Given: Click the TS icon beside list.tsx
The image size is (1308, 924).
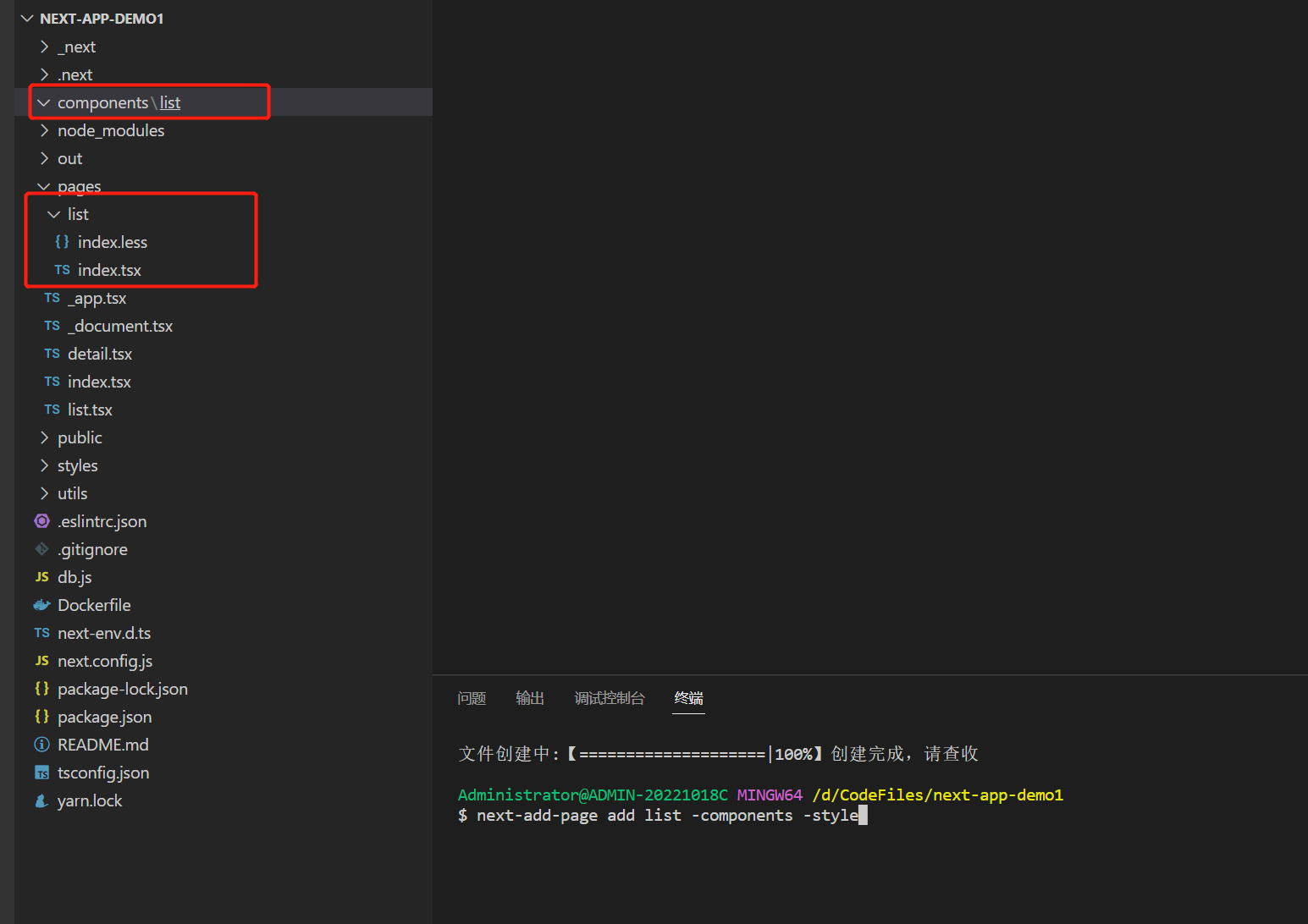Looking at the screenshot, I should (52, 410).
